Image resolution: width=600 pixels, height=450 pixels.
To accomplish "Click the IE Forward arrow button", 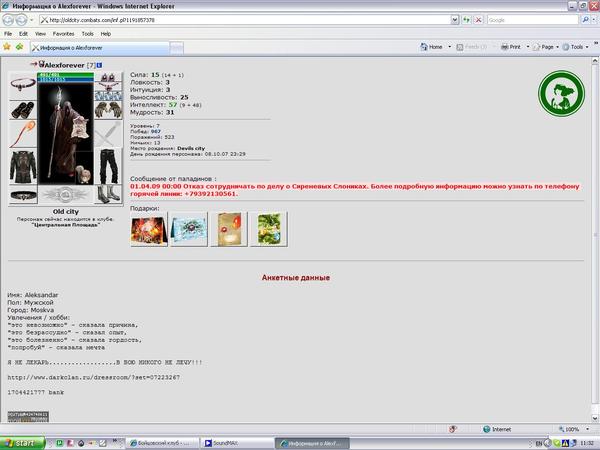I will 21,20.
